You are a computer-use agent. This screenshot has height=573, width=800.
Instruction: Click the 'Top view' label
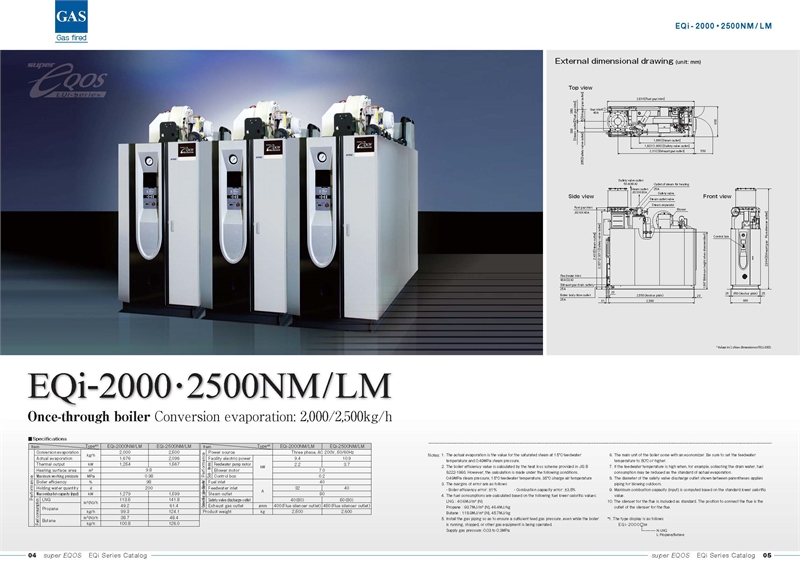[581, 88]
